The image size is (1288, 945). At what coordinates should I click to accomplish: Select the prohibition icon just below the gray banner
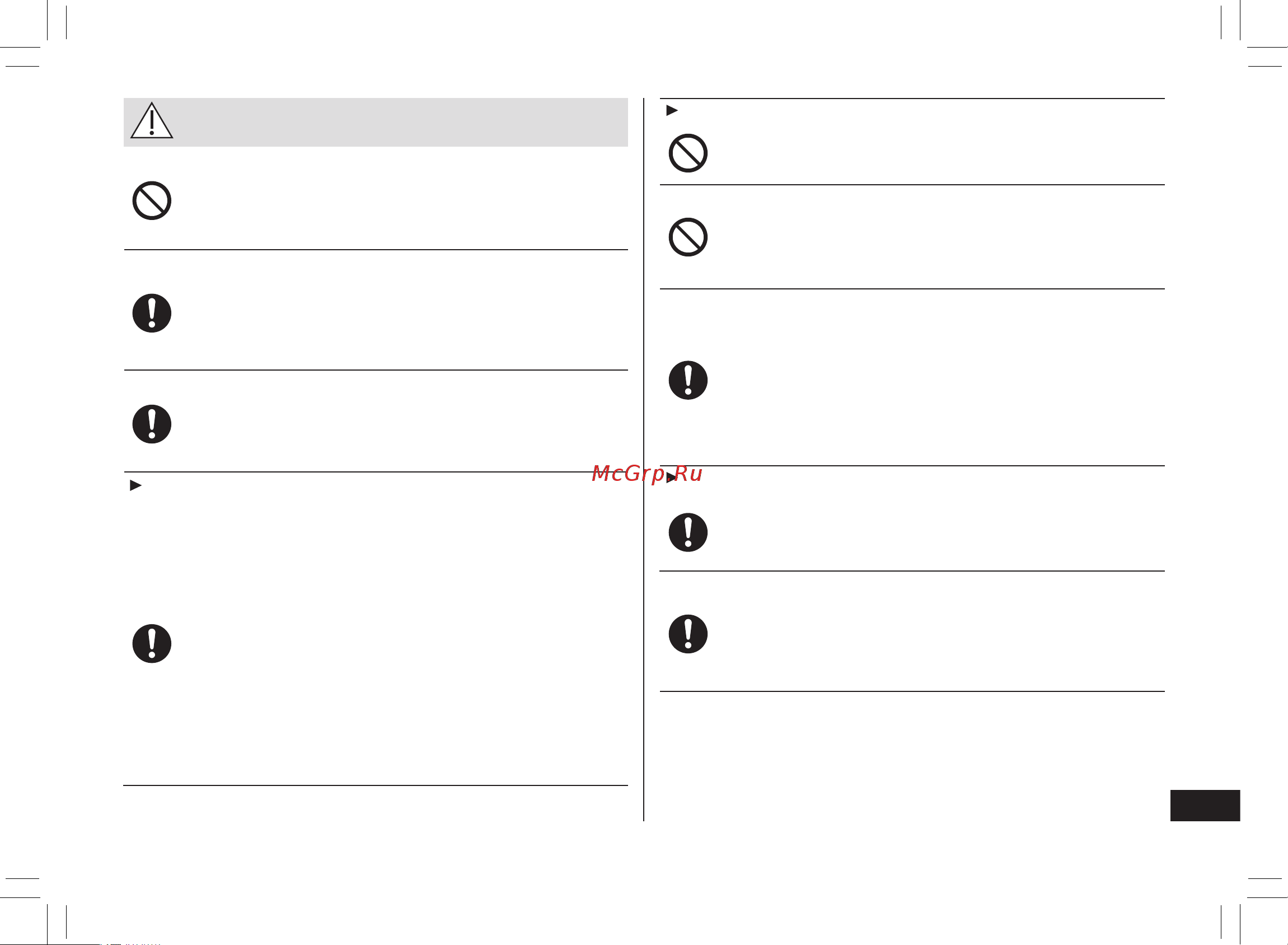[x=152, y=201]
